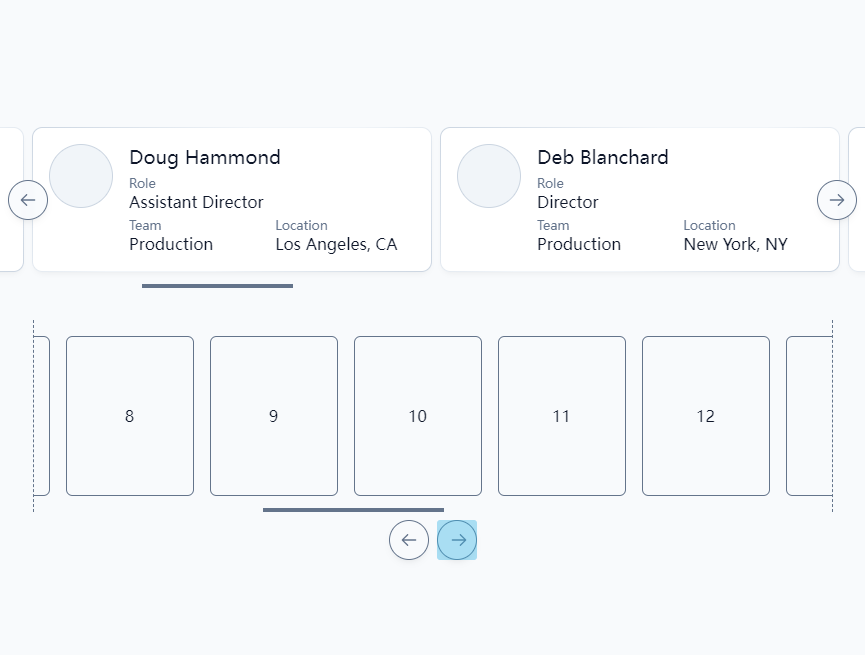Click the profile carousel scrollbar thumb
The height and width of the screenshot is (655, 865).
pos(217,286)
